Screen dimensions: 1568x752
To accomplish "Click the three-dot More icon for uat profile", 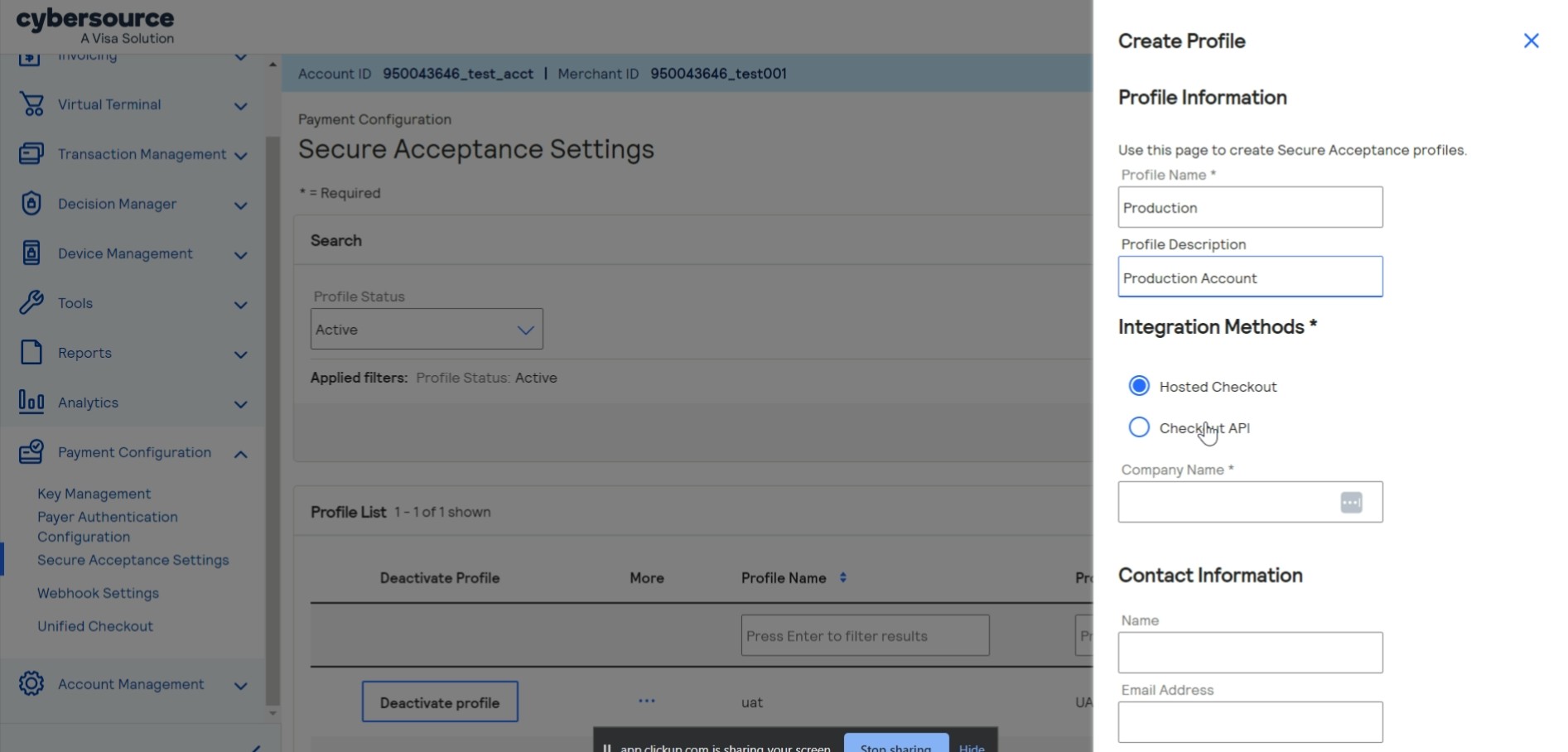I will tap(647, 701).
